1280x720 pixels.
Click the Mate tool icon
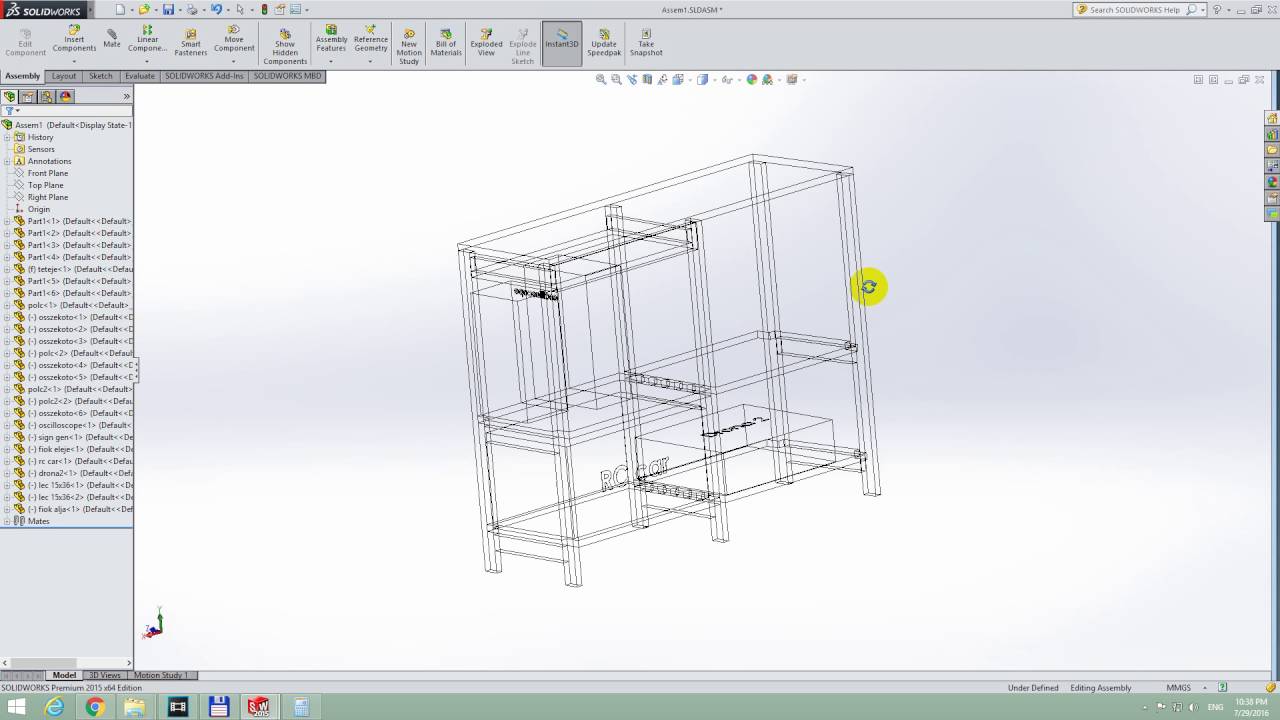point(112,38)
